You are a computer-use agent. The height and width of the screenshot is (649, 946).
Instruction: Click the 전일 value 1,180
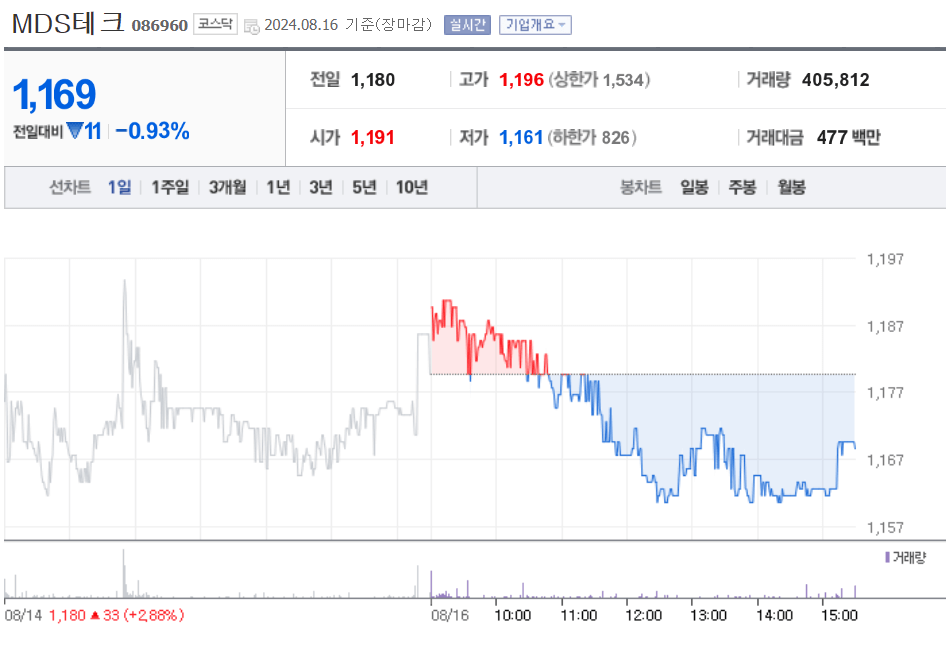373,80
